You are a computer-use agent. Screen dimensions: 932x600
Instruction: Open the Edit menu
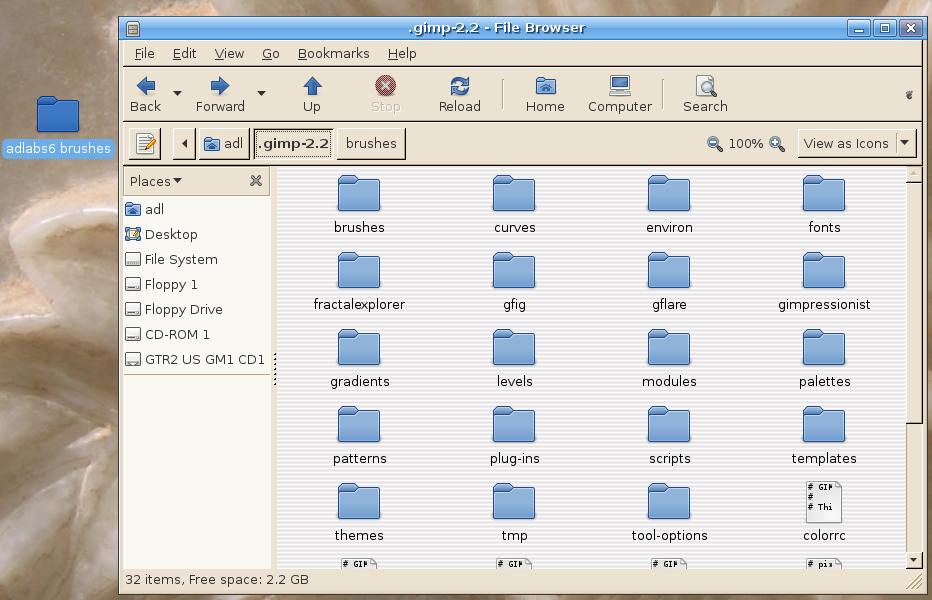[x=184, y=54]
